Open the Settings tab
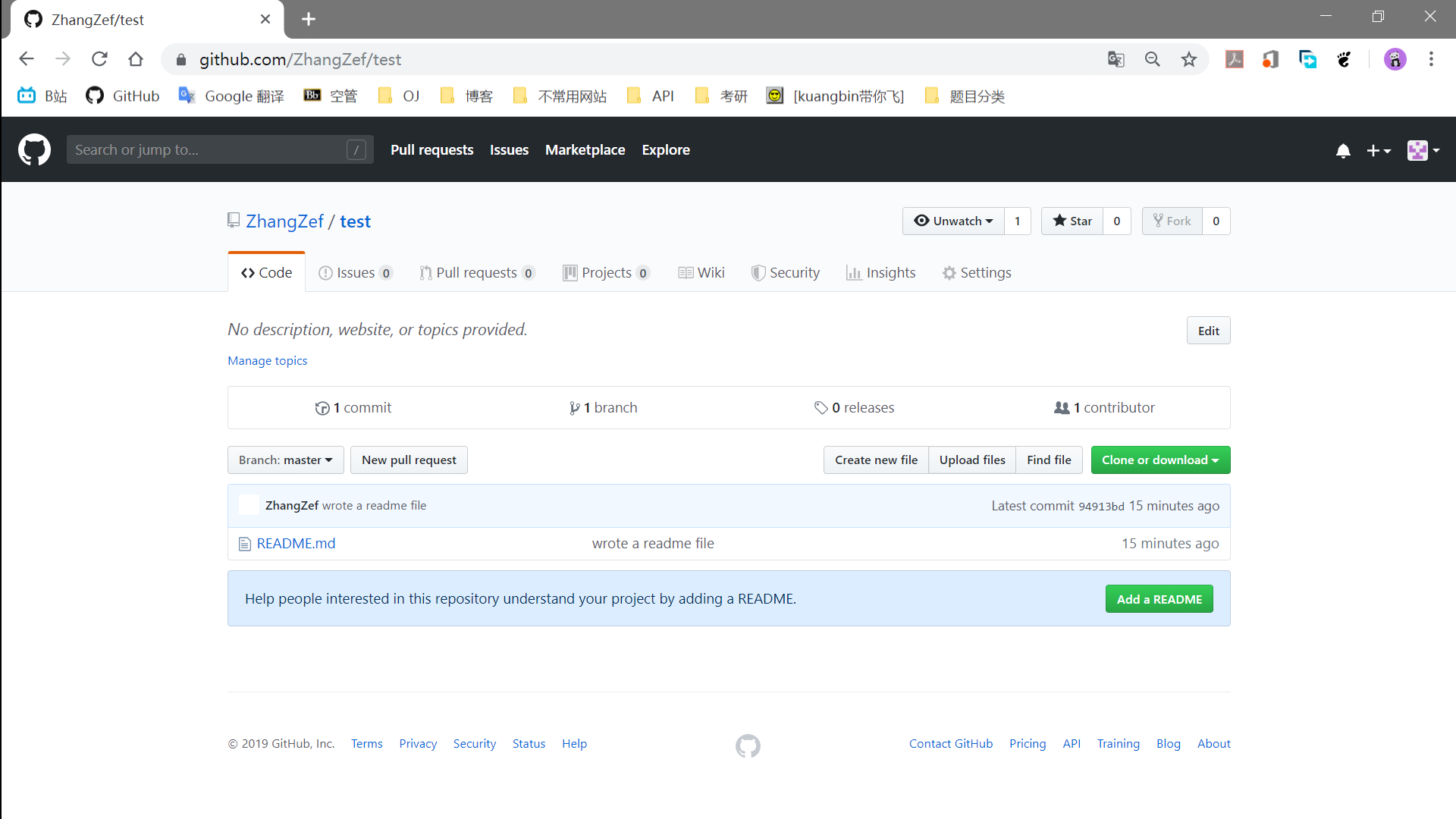1456x819 pixels. (x=976, y=273)
